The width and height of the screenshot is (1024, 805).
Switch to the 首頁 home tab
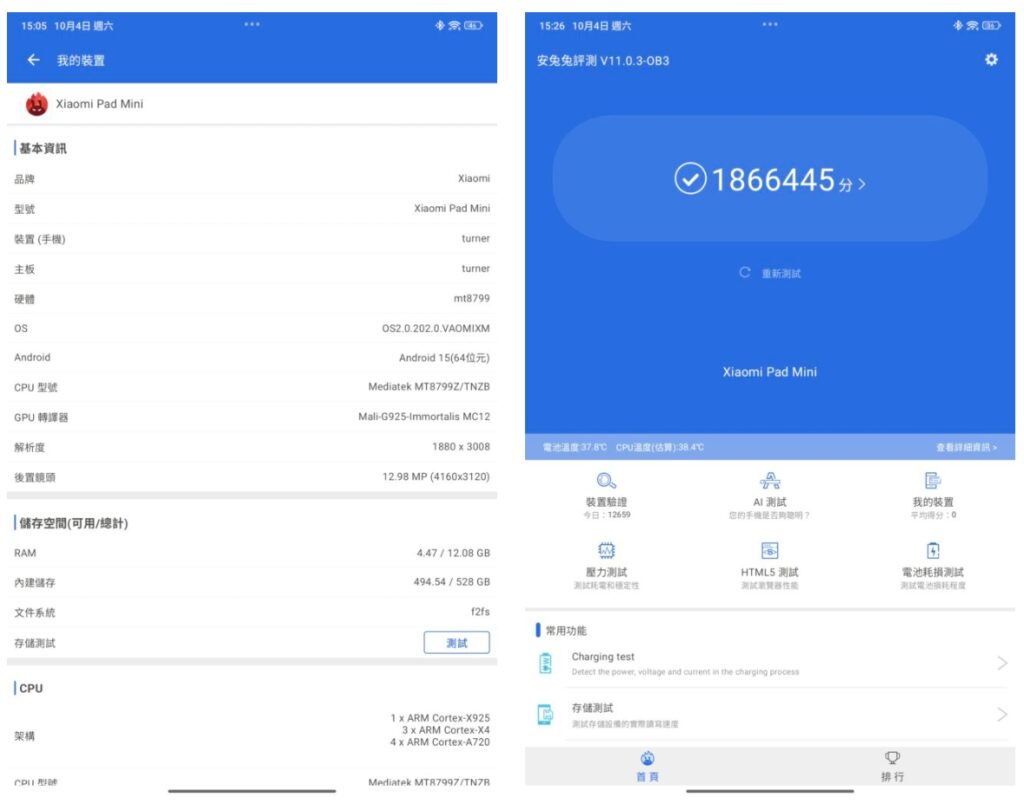pyautogui.click(x=647, y=767)
